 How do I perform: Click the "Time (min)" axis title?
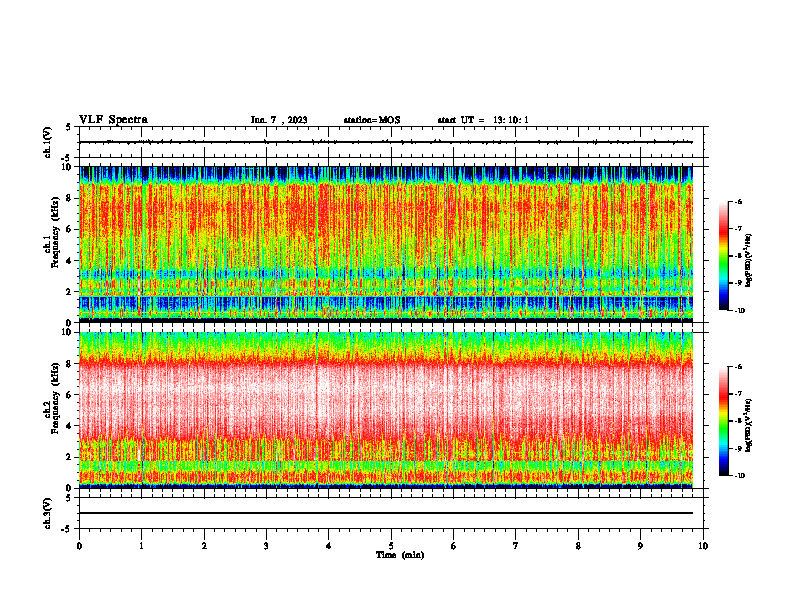[x=400, y=555]
